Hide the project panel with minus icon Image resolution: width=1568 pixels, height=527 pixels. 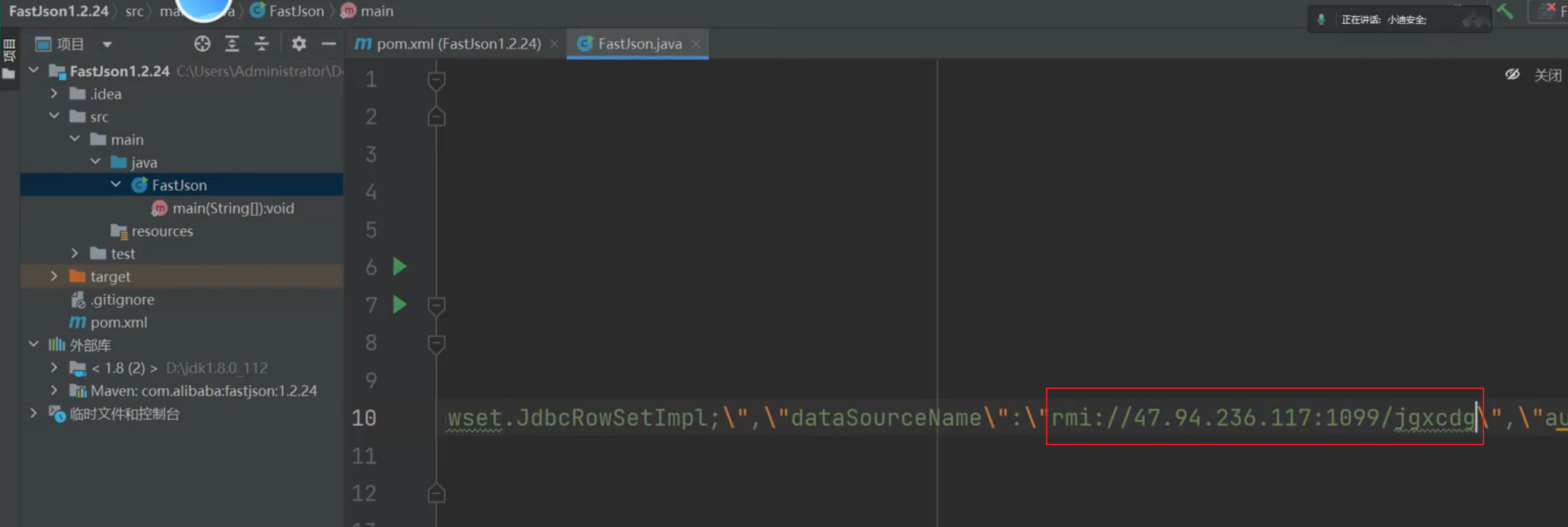pos(329,44)
